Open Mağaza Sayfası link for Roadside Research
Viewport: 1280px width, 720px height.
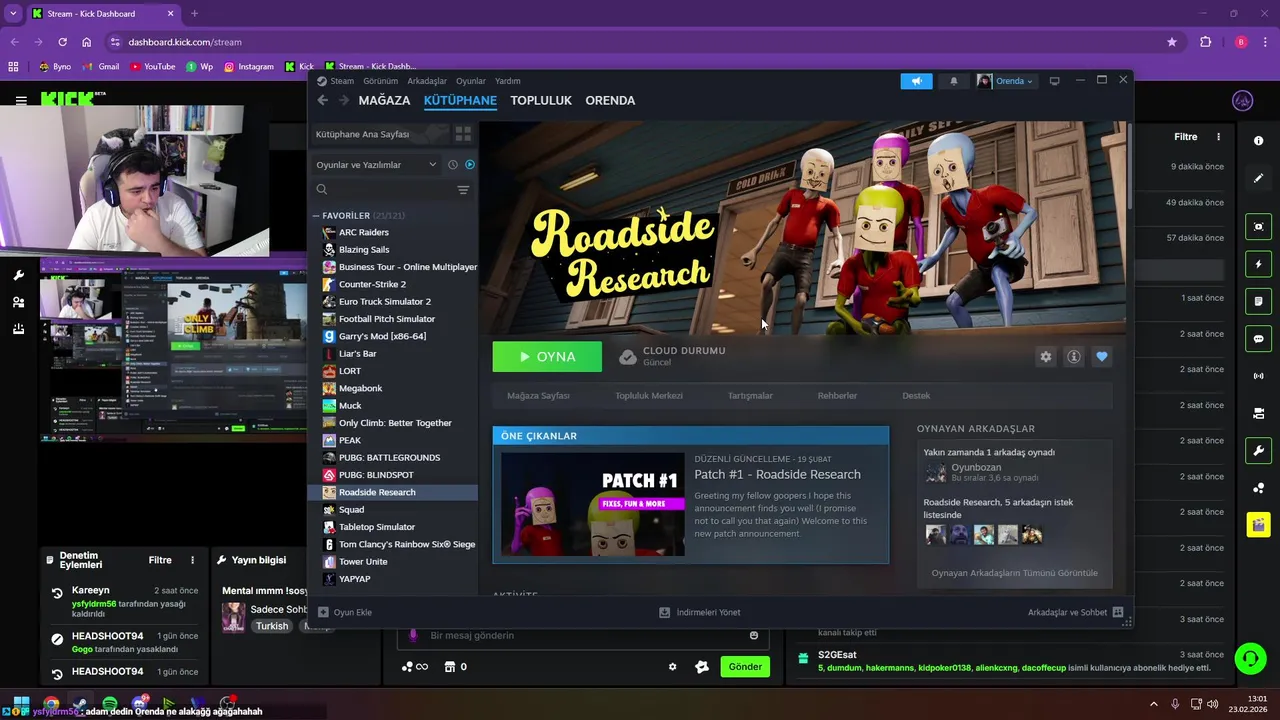click(x=538, y=396)
